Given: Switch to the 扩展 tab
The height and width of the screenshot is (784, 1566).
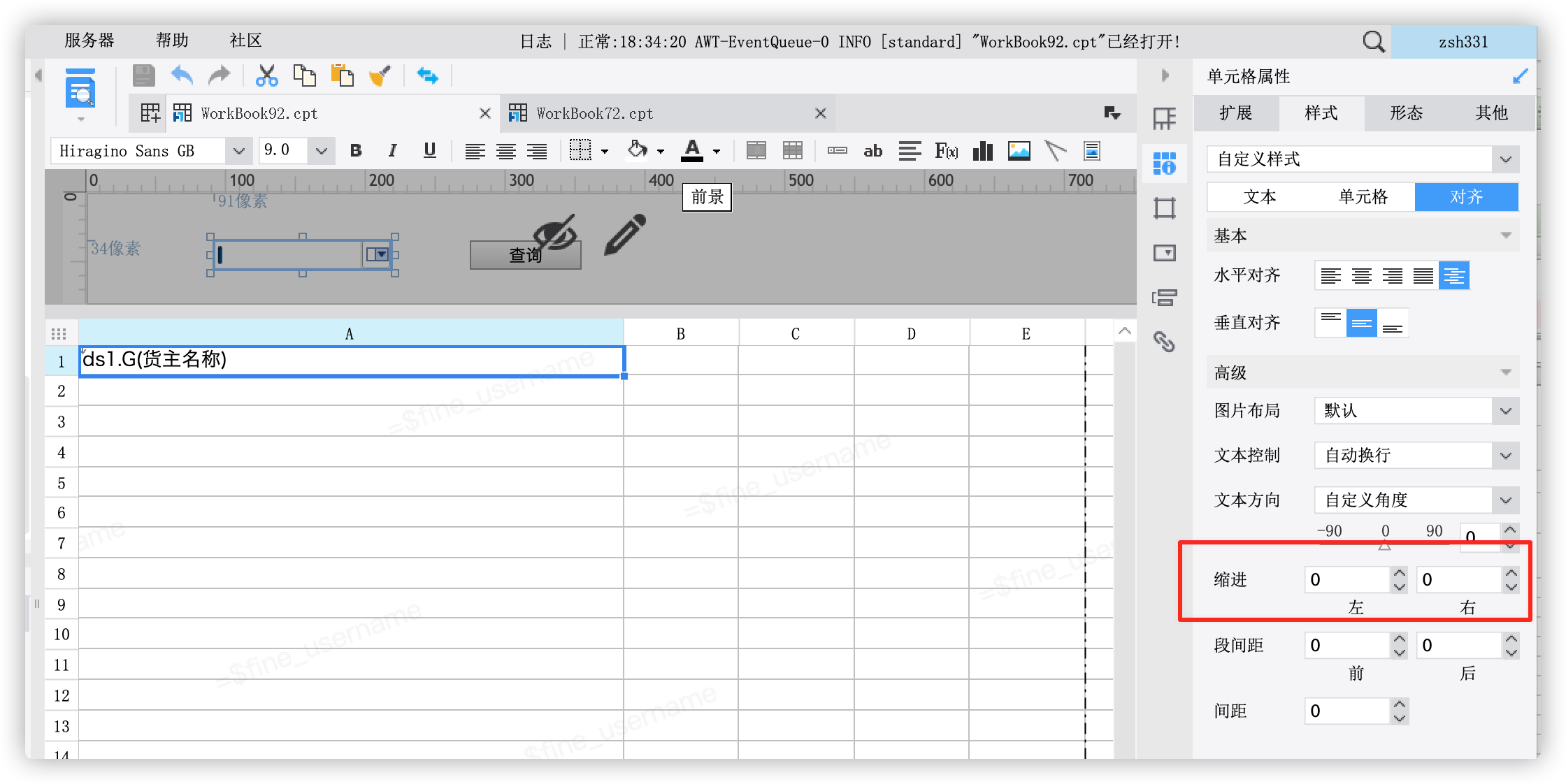Looking at the screenshot, I should point(1236,113).
